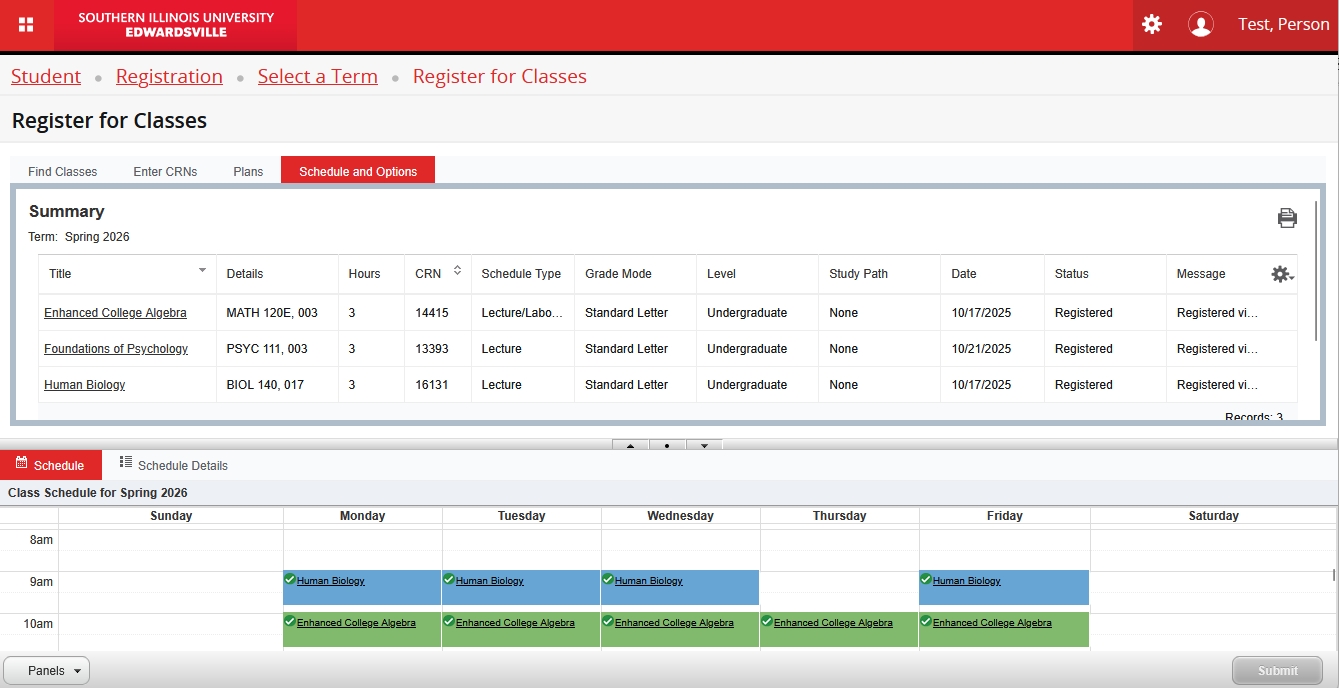Screen dimensions: 1339x688
Task: Open summary table column settings gear
Action: (1281, 274)
